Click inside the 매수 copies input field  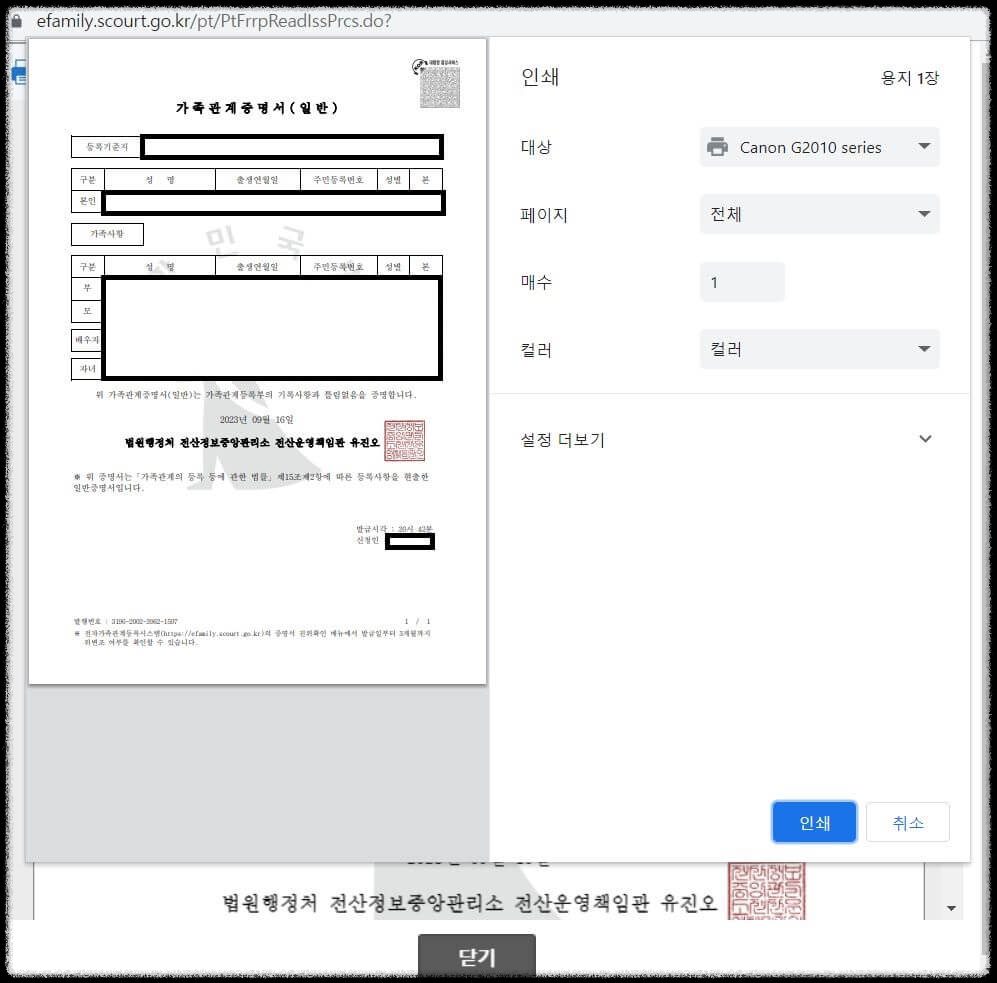(741, 283)
